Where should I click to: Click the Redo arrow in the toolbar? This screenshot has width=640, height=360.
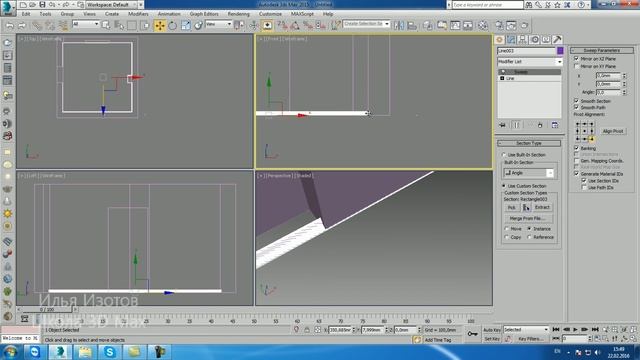click(x=22, y=25)
